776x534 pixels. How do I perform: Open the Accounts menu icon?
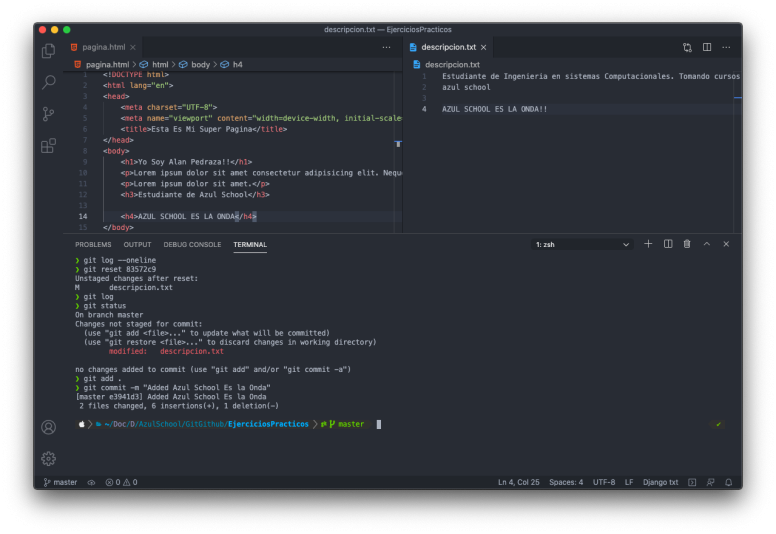[48, 427]
